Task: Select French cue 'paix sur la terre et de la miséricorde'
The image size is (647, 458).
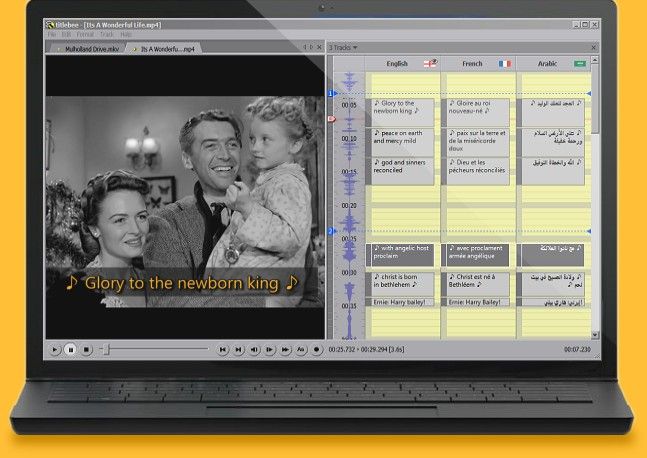Action: click(475, 142)
